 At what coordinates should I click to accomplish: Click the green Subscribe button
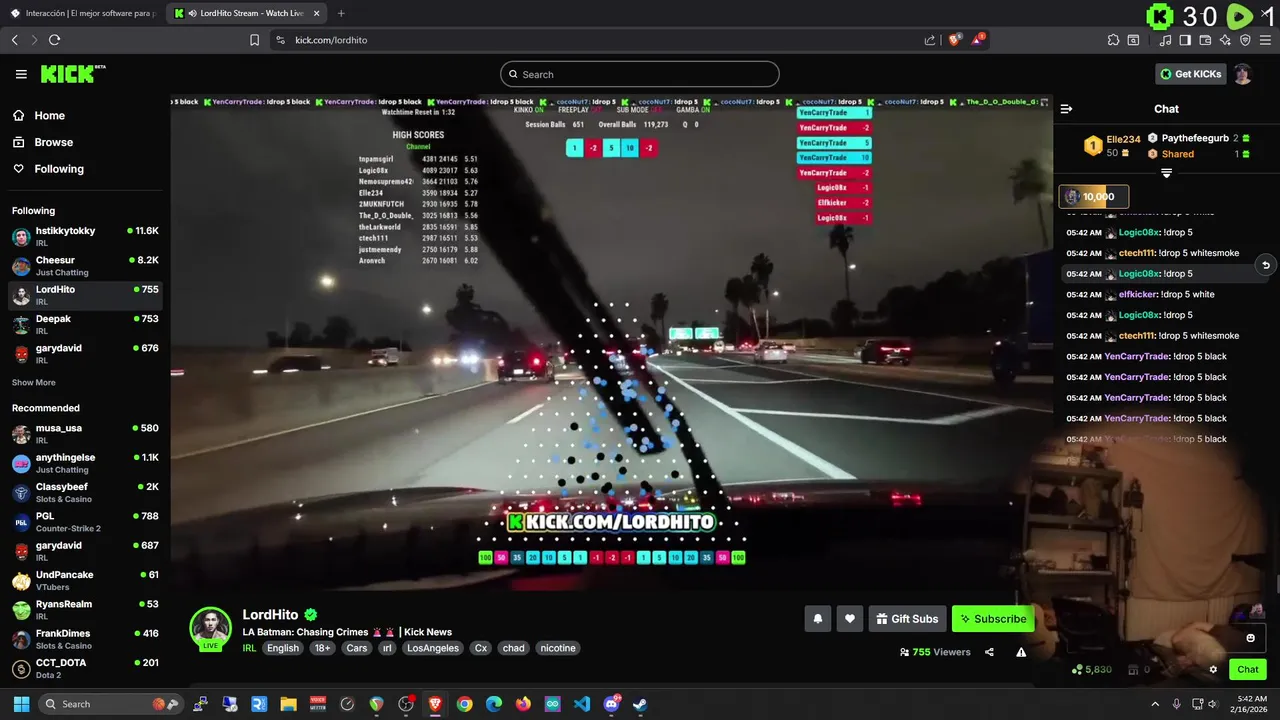click(992, 619)
